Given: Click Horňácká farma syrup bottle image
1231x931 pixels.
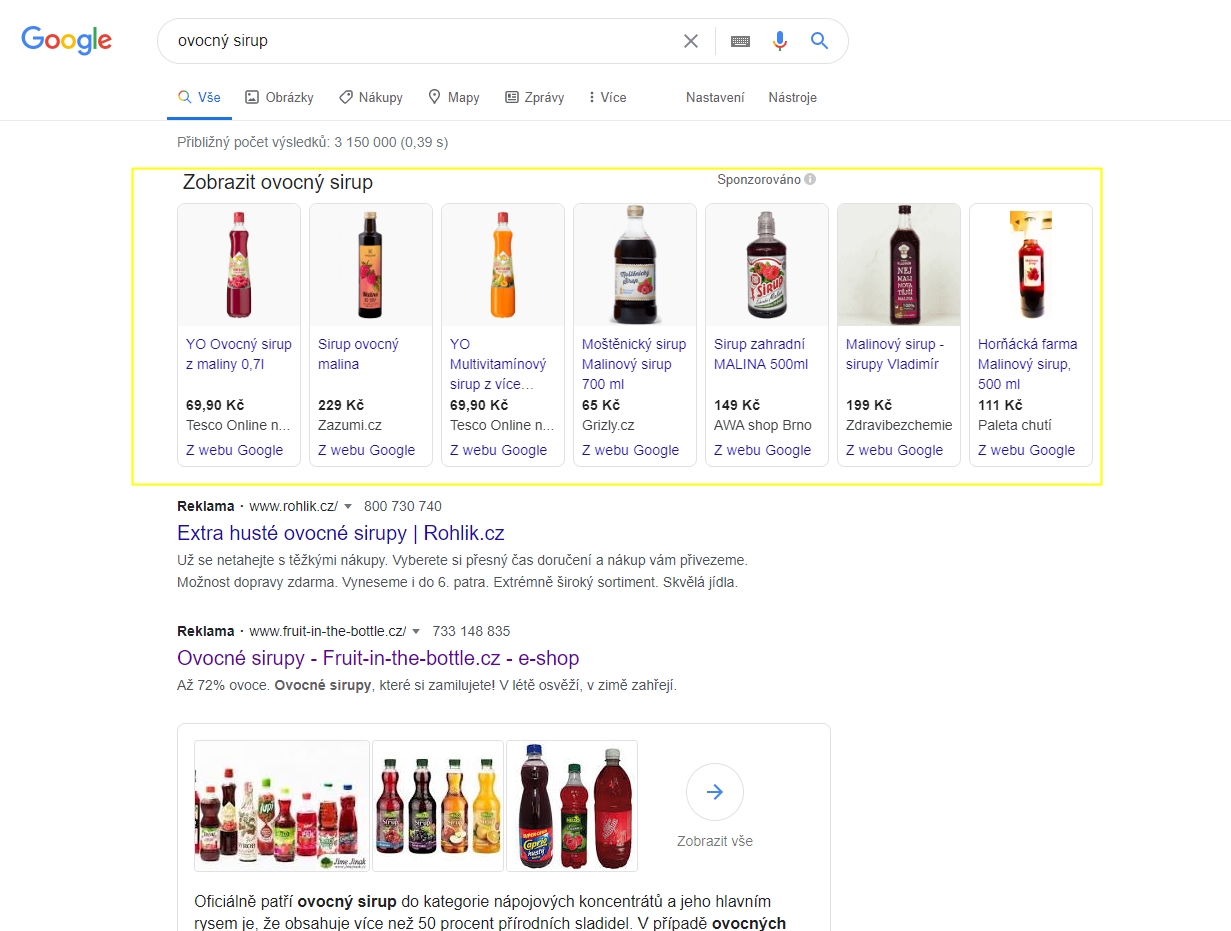Looking at the screenshot, I should point(1031,265).
